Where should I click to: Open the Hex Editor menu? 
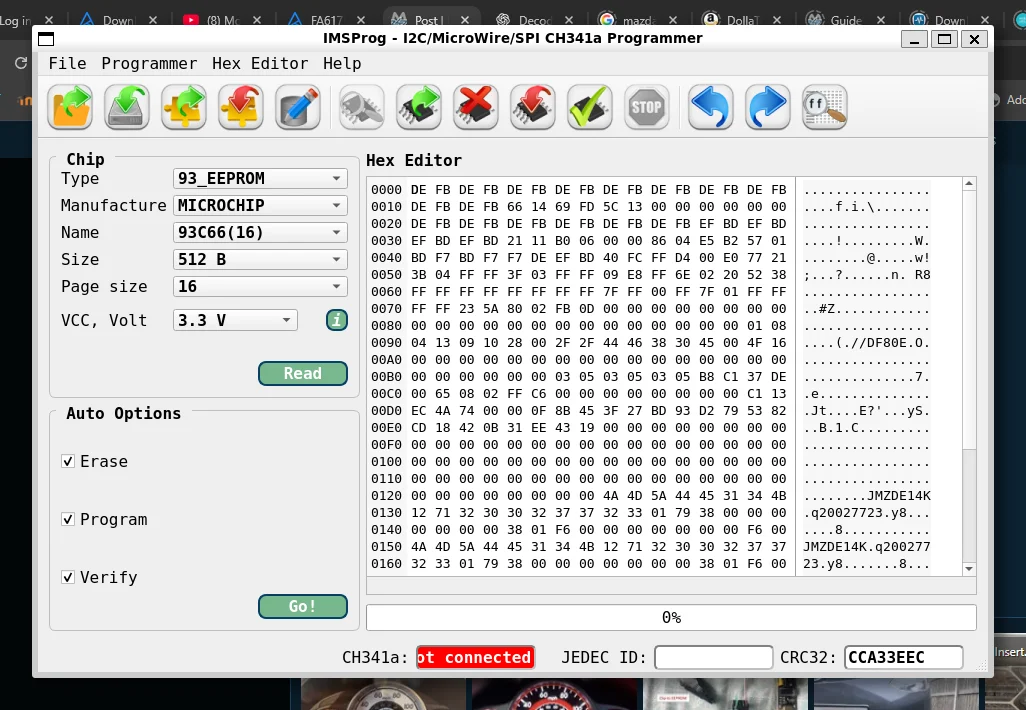pyautogui.click(x=259, y=64)
